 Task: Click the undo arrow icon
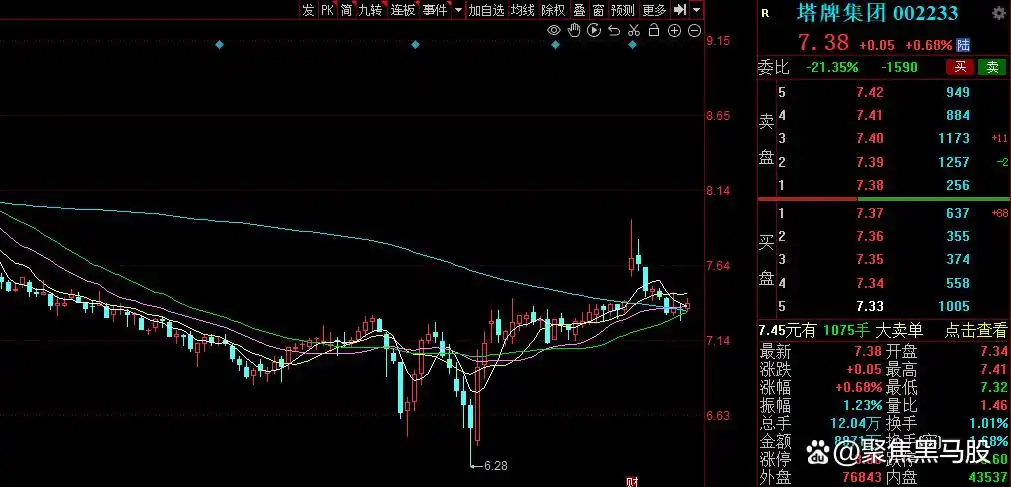coord(614,30)
